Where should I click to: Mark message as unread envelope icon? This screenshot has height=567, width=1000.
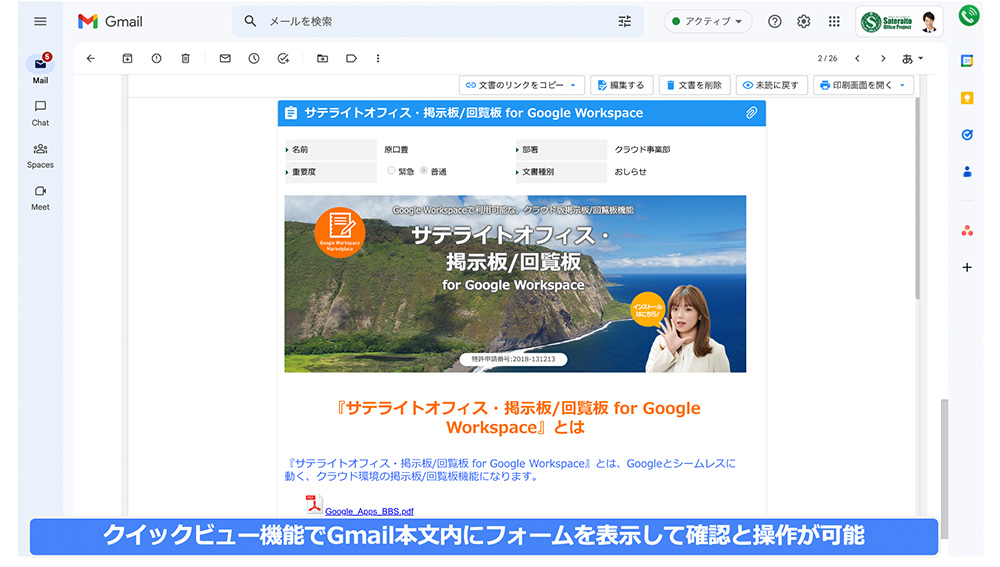click(225, 58)
